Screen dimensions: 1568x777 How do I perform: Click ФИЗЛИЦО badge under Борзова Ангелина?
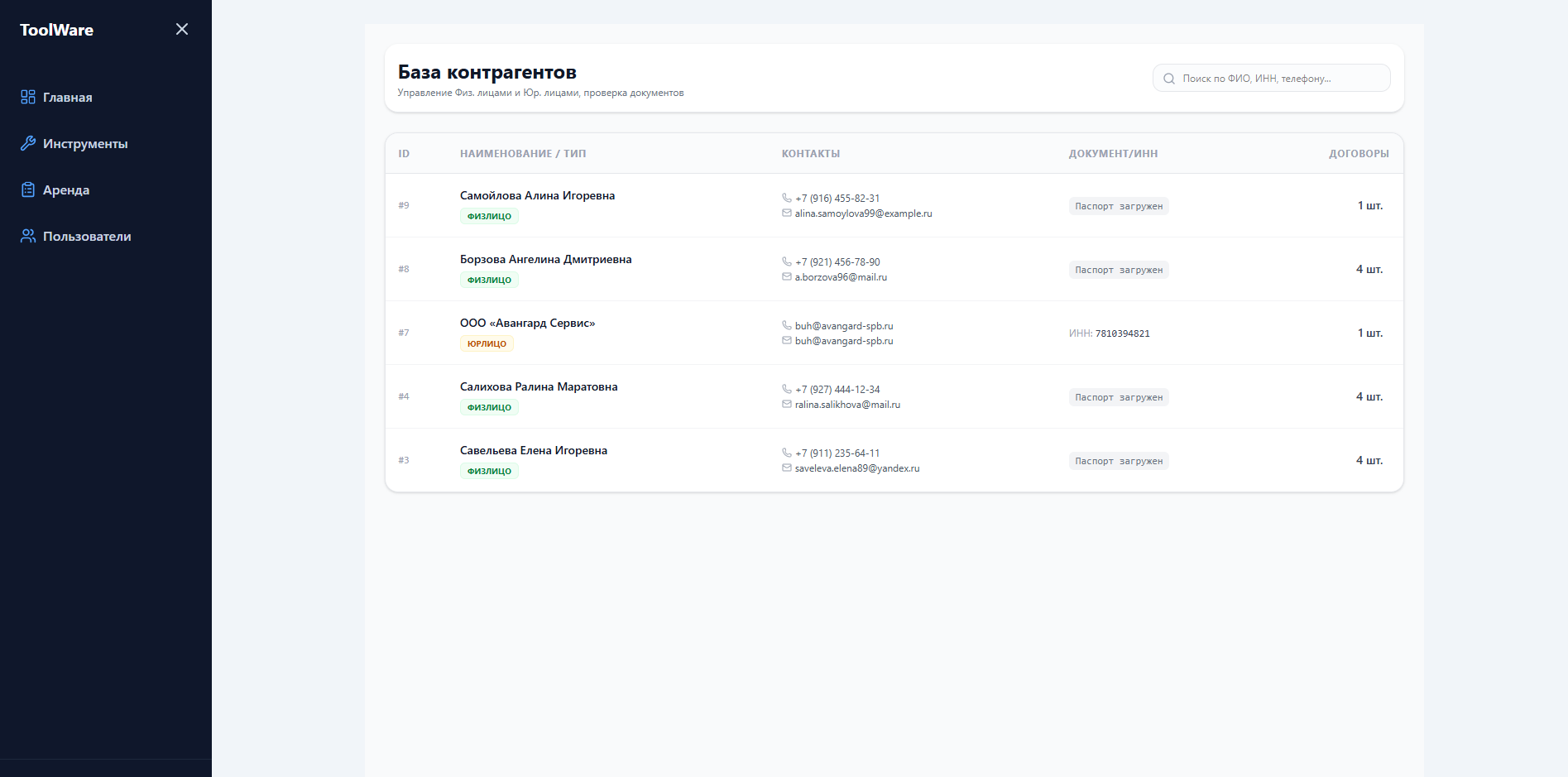click(489, 280)
